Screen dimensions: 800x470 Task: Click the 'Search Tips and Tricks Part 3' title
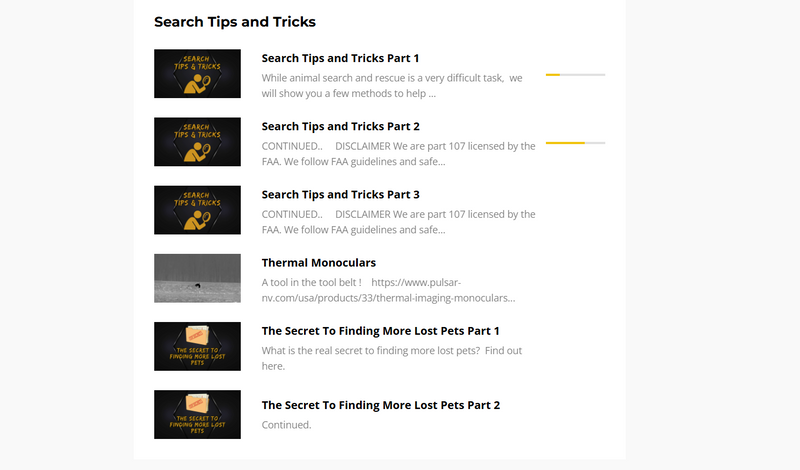[x=341, y=194]
